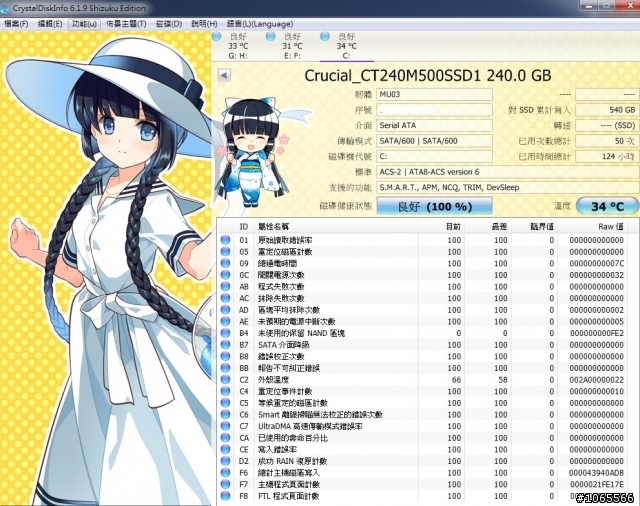
Task: Click the standard field ACS-2 | ATA8-ACS version 6
Action: (x=508, y=172)
